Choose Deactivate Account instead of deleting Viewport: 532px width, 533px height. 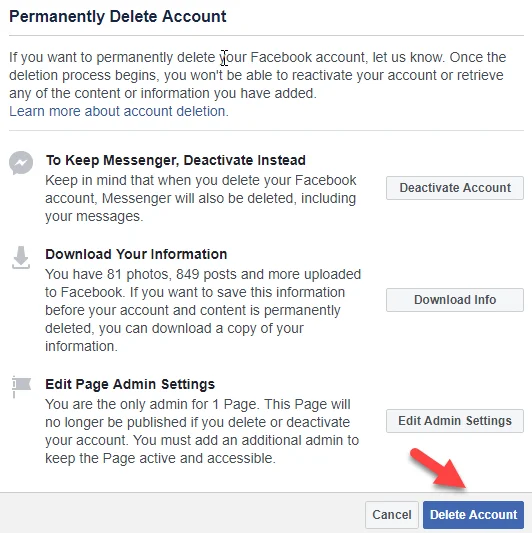coord(455,188)
